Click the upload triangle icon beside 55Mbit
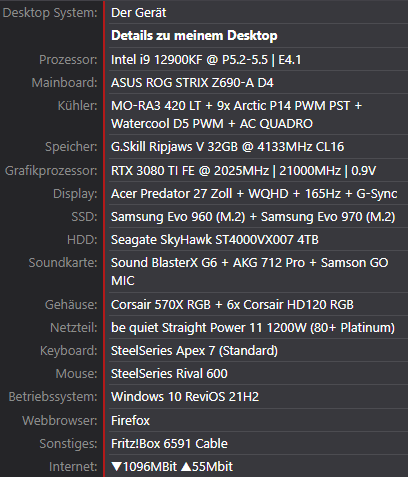 (186, 467)
